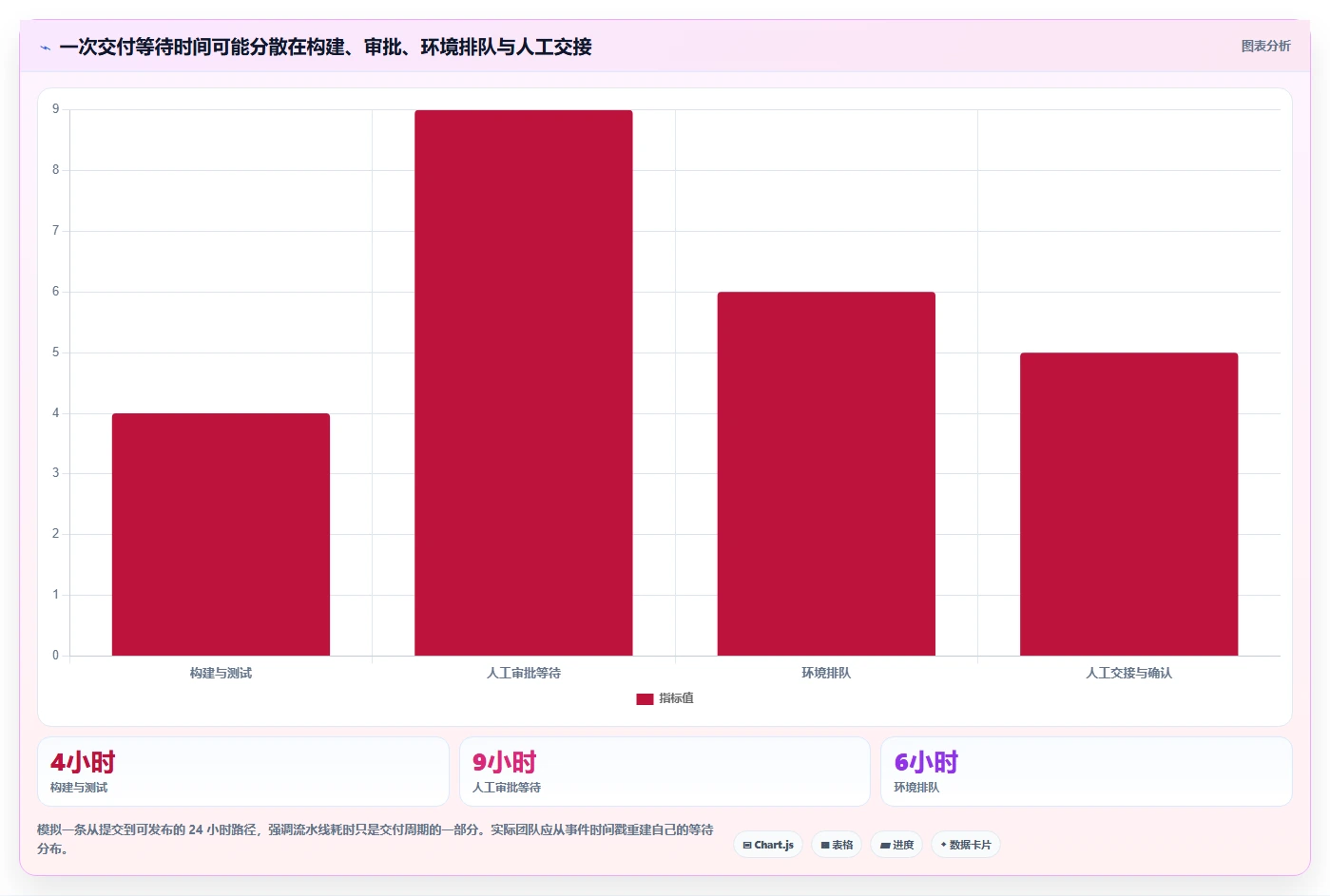Click the icon inside the Chart.js chip
Image resolution: width=1330 pixels, height=896 pixels.
pyautogui.click(x=747, y=845)
